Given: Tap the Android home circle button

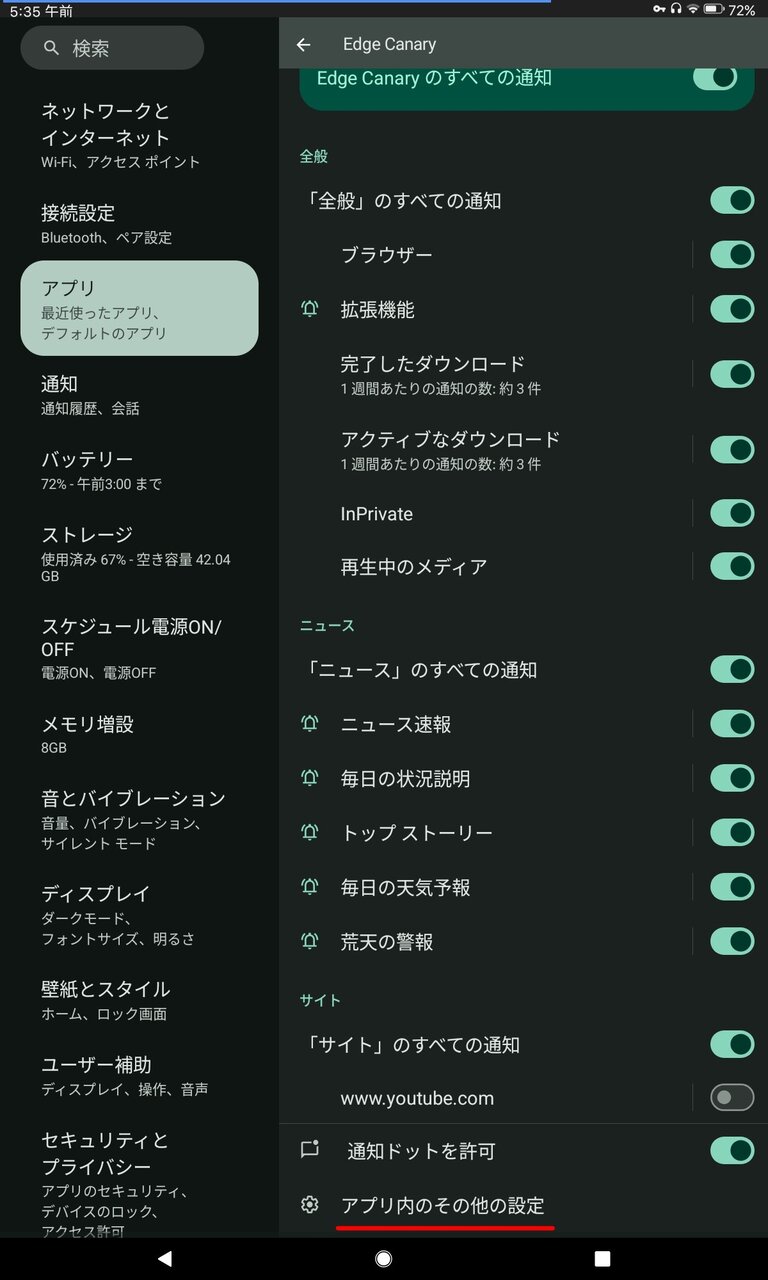Looking at the screenshot, I should (384, 1258).
